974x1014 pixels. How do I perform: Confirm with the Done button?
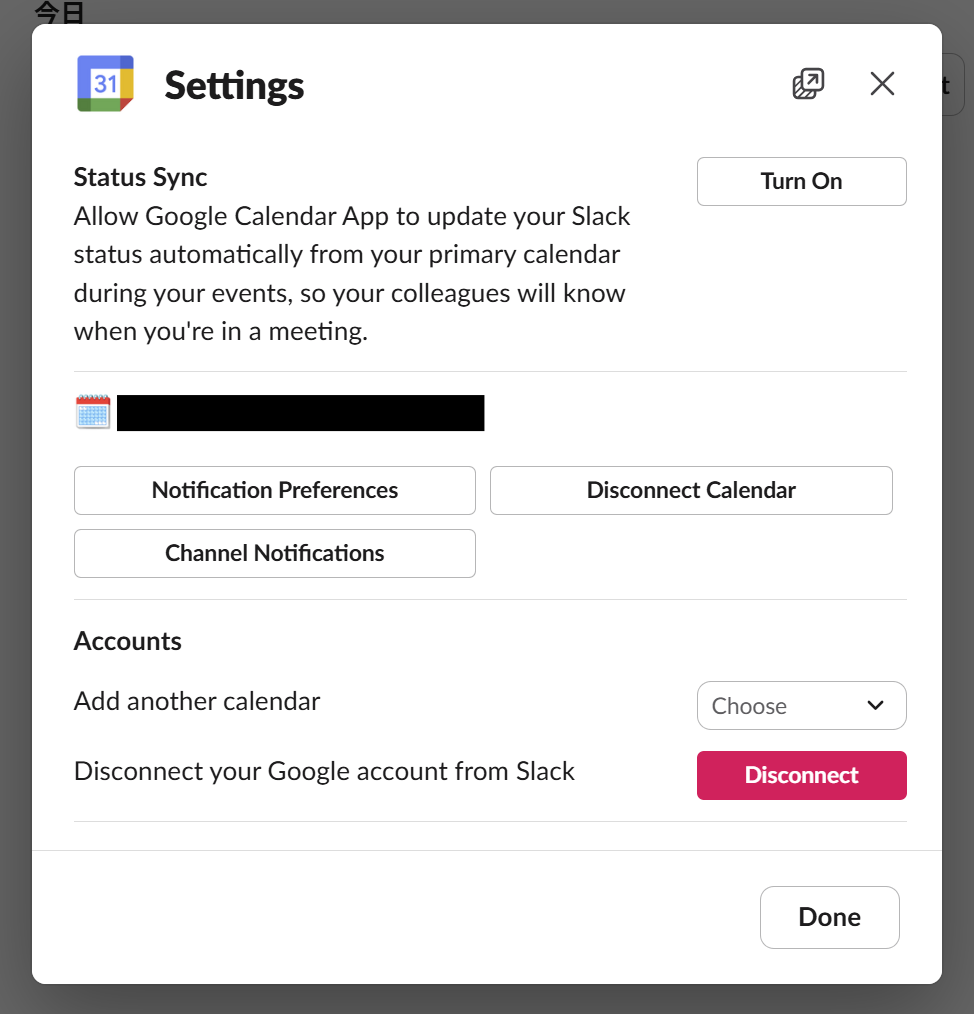point(829,917)
